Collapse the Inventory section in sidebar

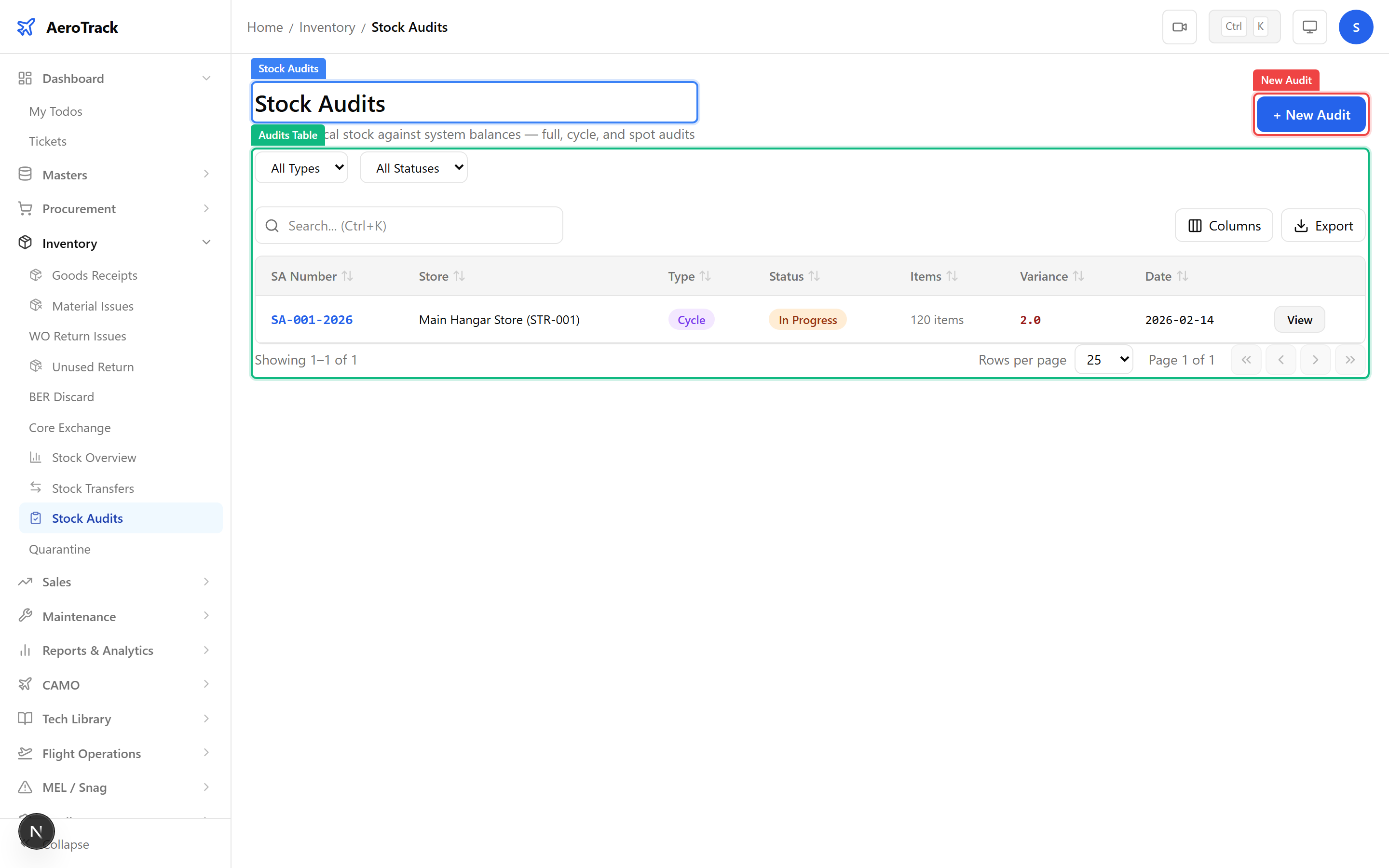(x=206, y=242)
